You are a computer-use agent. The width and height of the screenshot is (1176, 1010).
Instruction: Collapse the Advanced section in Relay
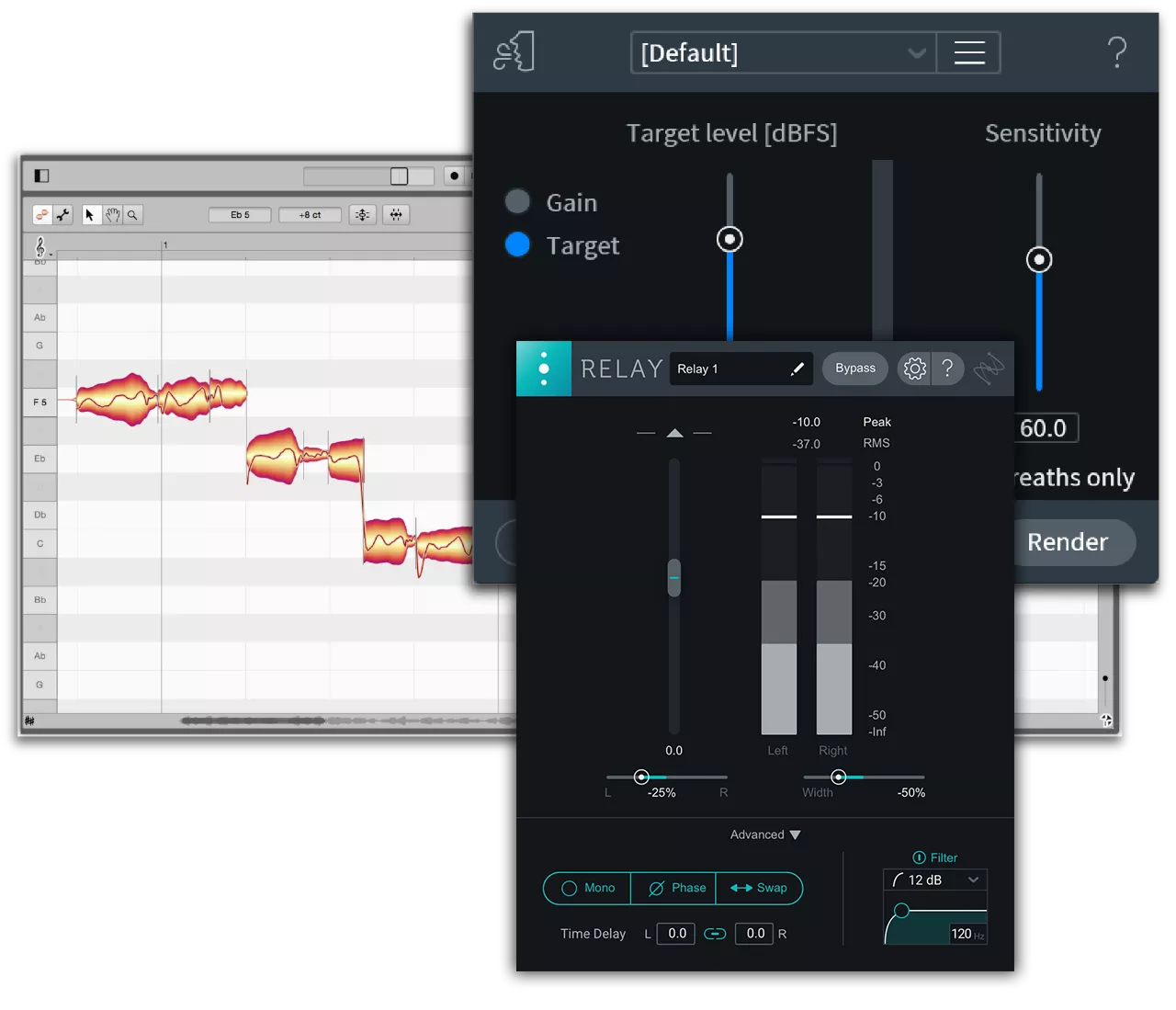tap(765, 834)
